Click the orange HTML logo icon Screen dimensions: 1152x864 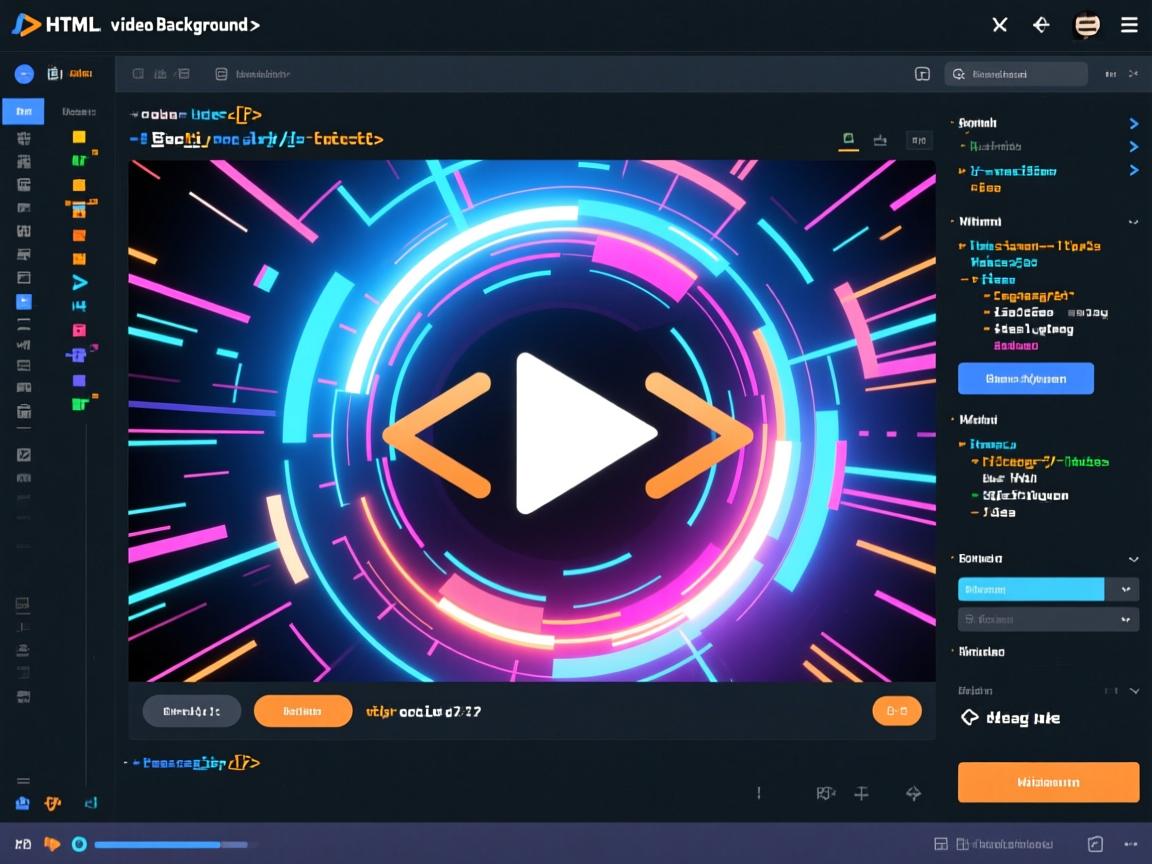(x=26, y=25)
